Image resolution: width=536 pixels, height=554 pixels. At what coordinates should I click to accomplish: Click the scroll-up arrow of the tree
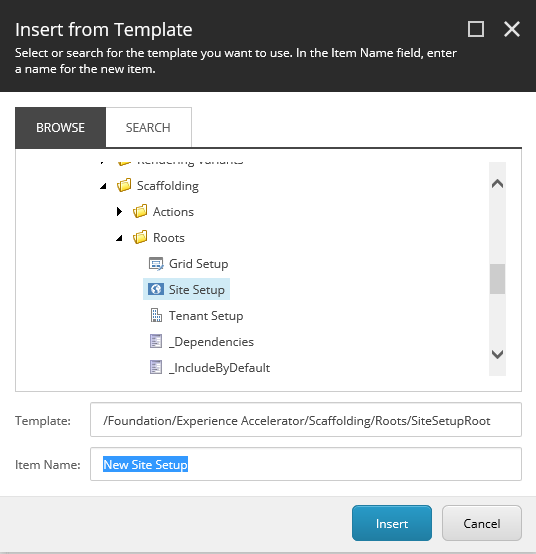pos(497,183)
